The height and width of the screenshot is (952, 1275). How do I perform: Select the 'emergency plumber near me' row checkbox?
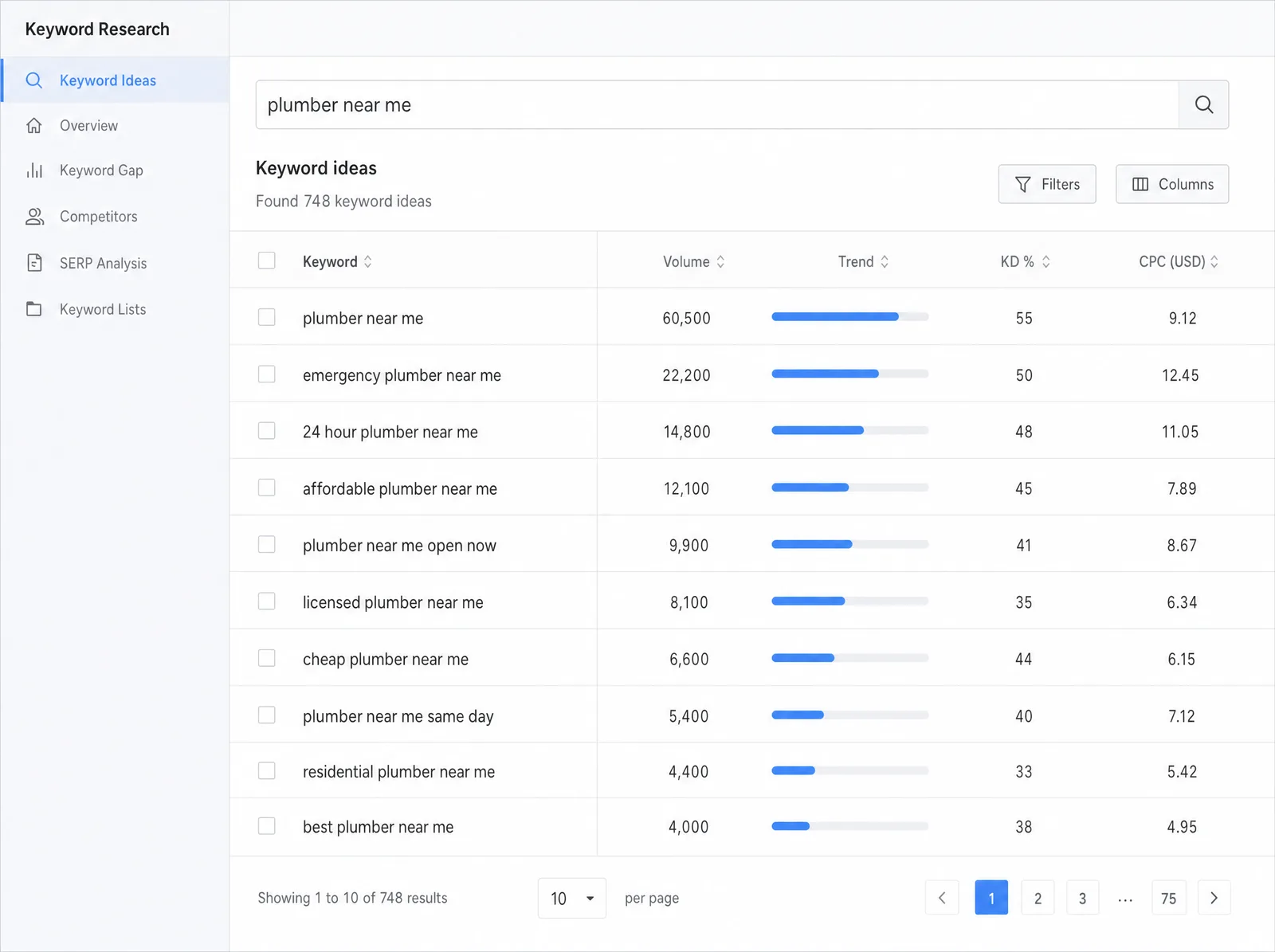(x=267, y=374)
